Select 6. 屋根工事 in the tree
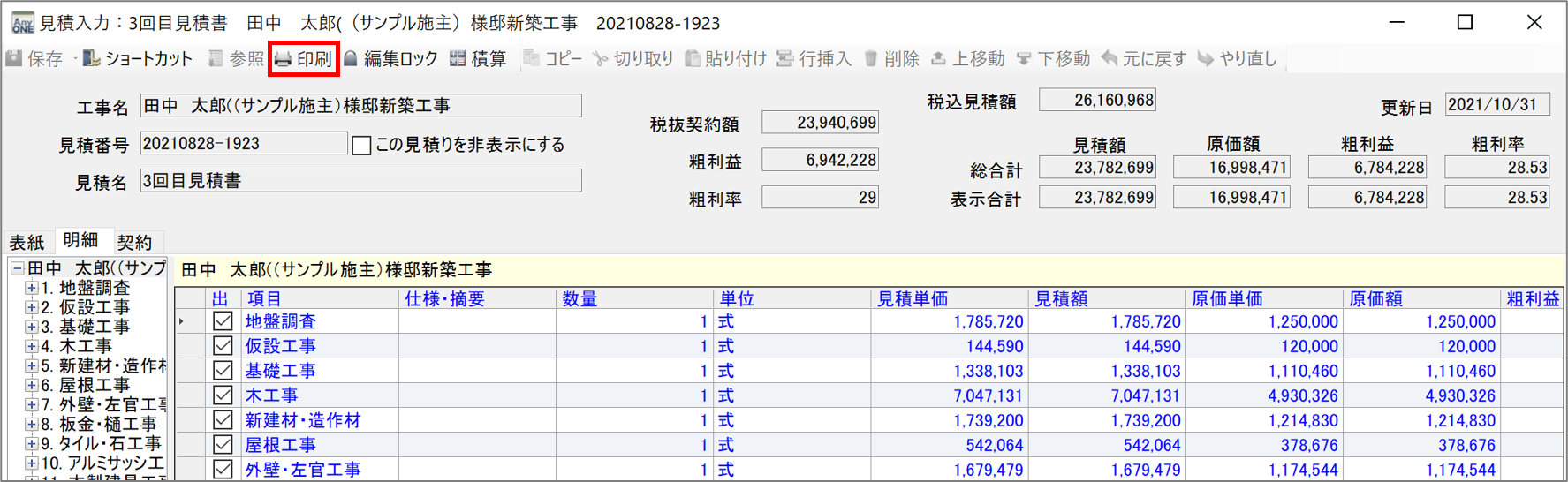Viewport: 1568px width, 482px height. tap(86, 386)
